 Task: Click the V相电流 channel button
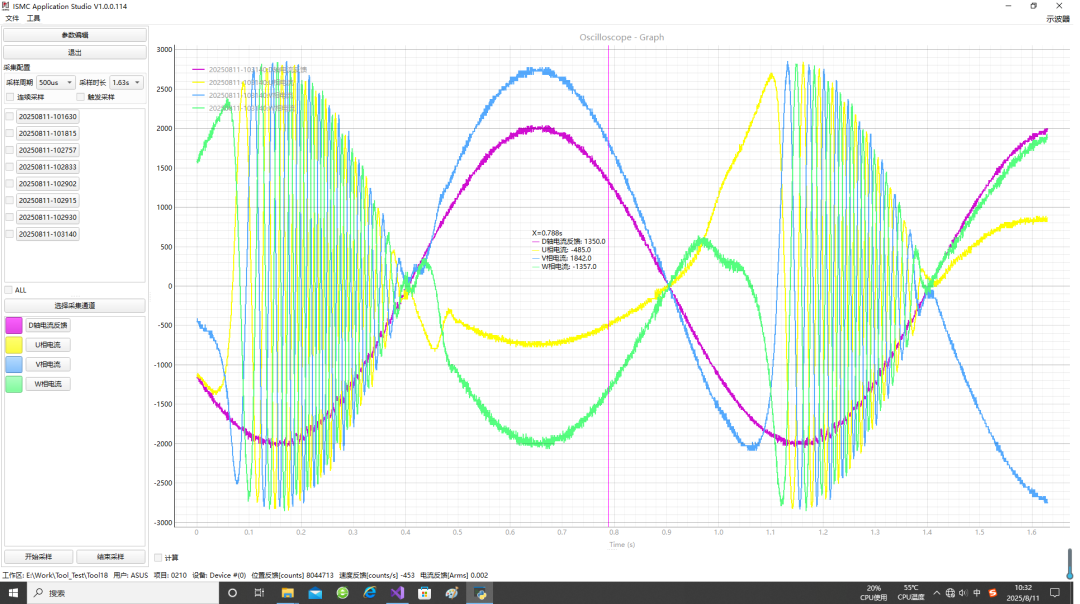(x=48, y=364)
